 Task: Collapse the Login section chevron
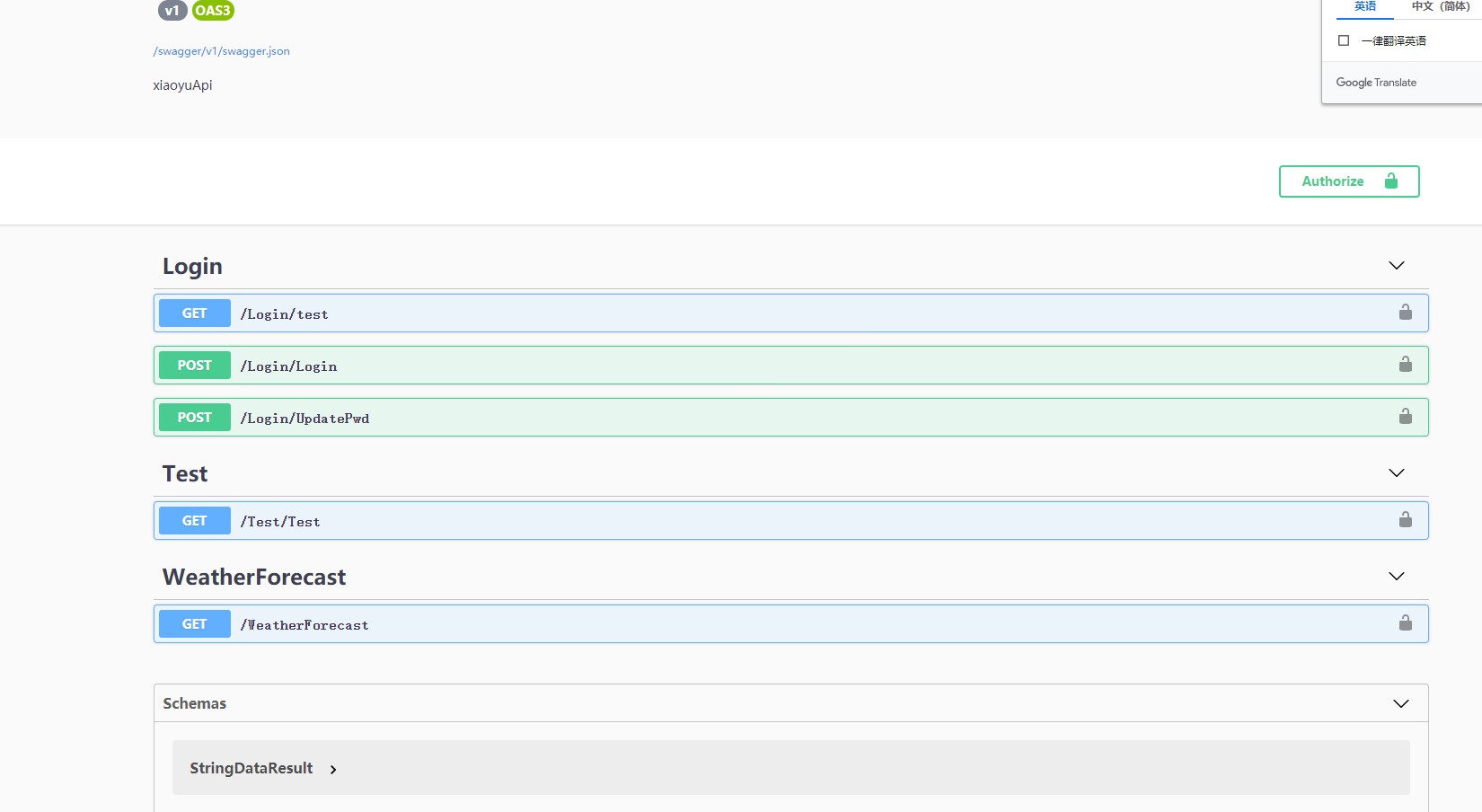tap(1396, 266)
